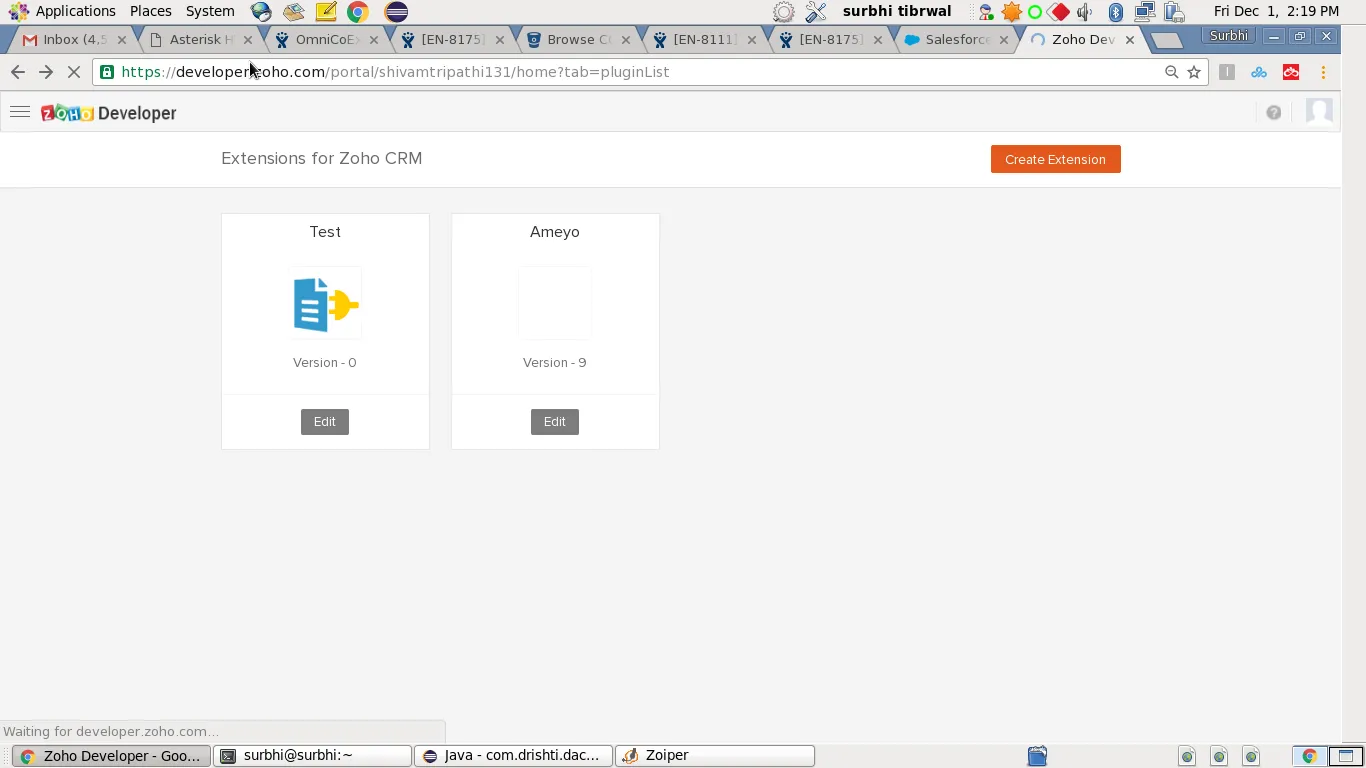This screenshot has height=768, width=1366.
Task: Open the Zoho Developer hamburger menu
Action: point(20,112)
